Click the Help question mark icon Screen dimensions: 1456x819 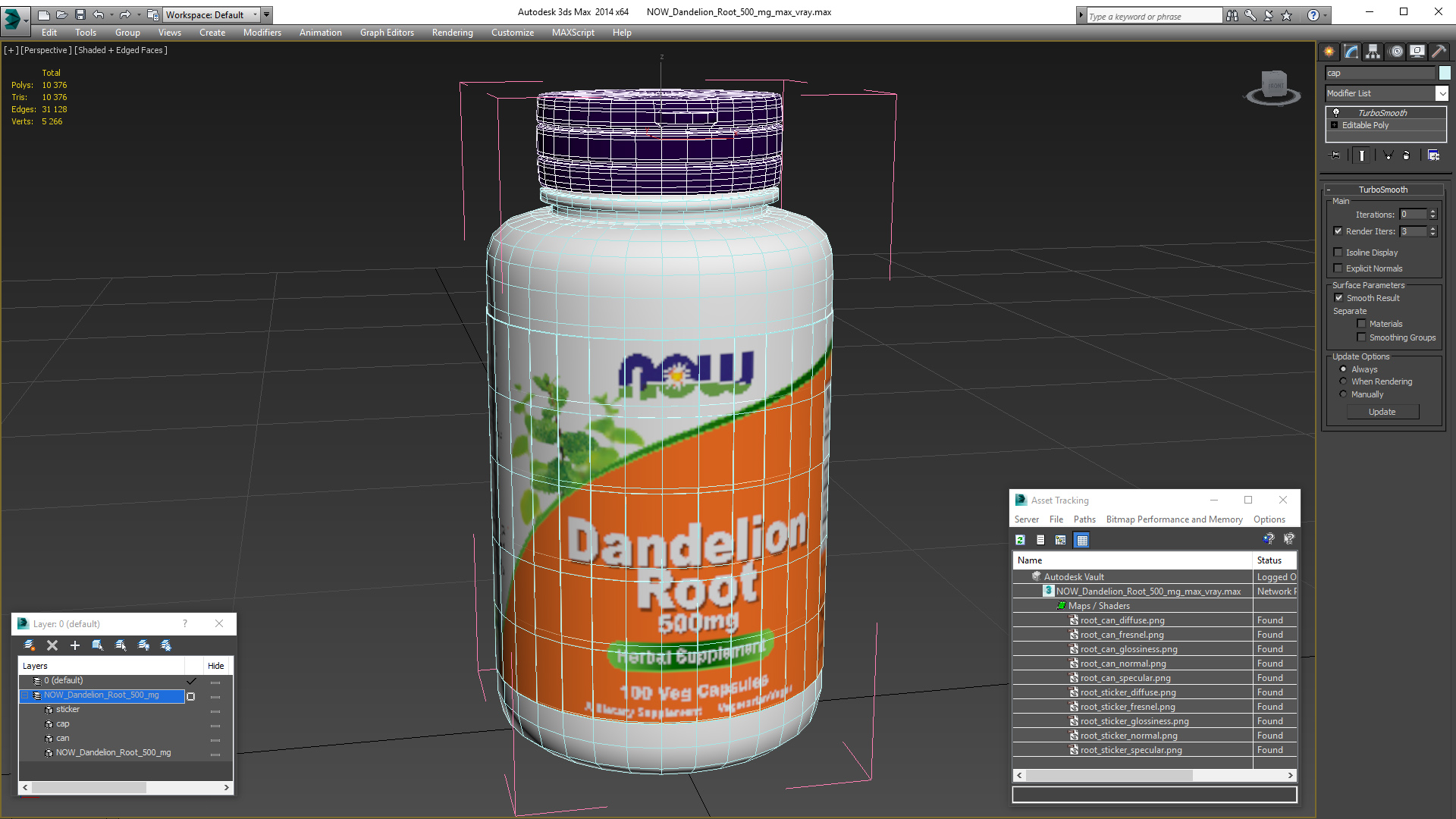[1313, 15]
